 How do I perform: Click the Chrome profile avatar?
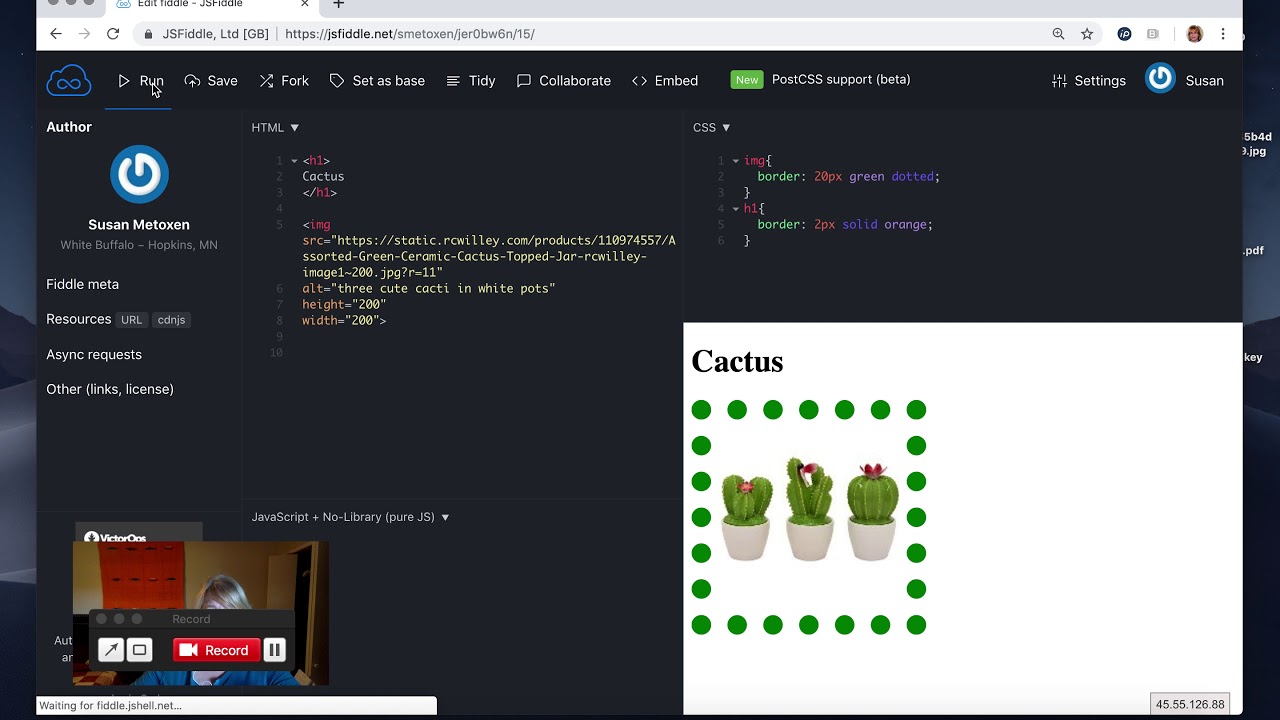coord(1194,34)
